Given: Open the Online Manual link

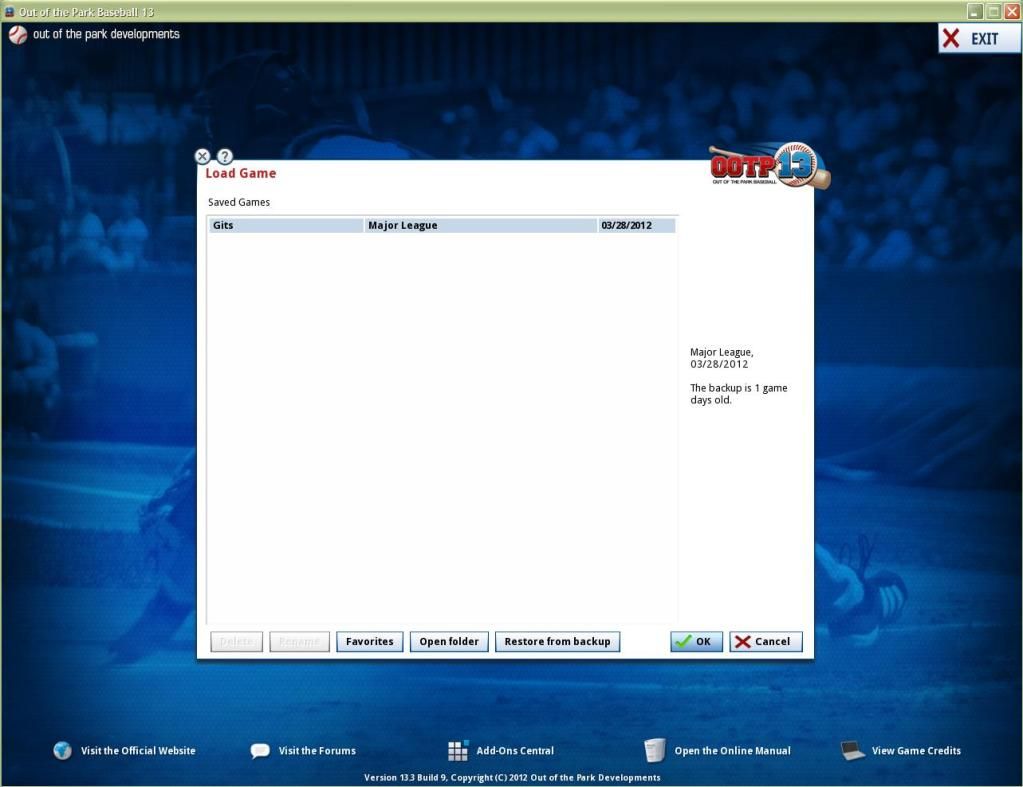Looking at the screenshot, I should (x=732, y=750).
